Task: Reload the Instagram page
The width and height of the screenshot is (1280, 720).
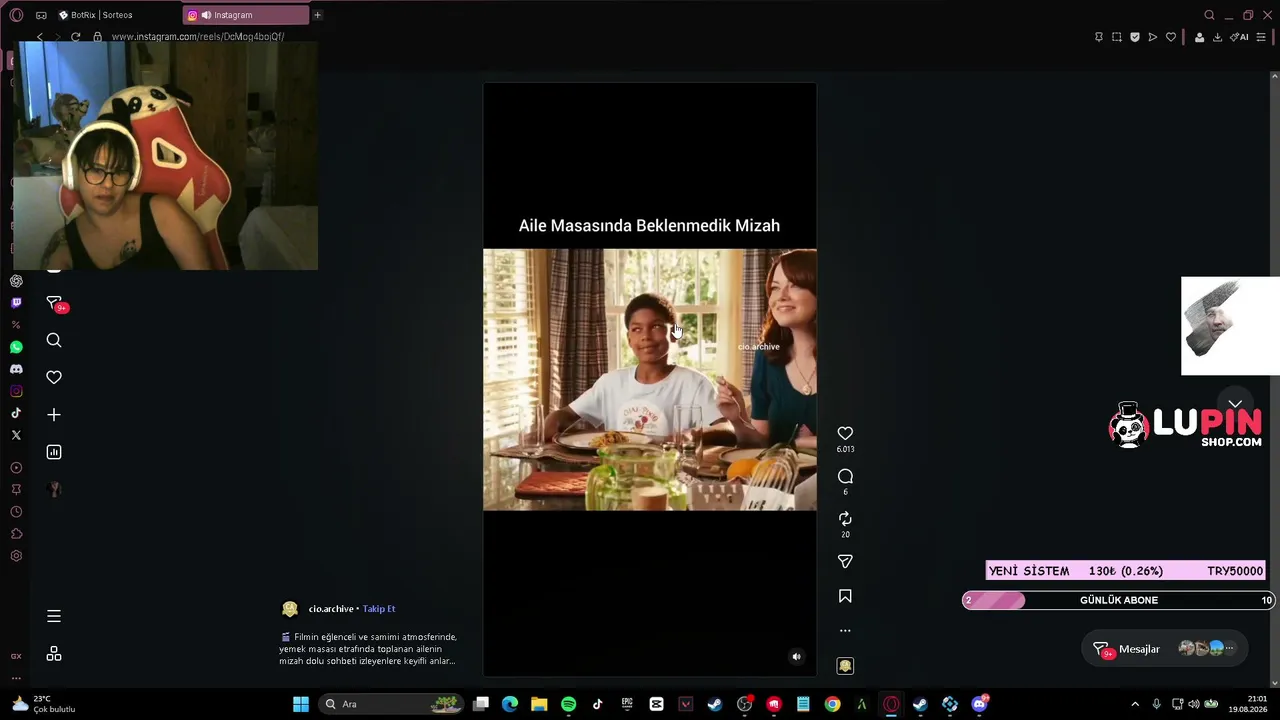Action: [x=75, y=37]
